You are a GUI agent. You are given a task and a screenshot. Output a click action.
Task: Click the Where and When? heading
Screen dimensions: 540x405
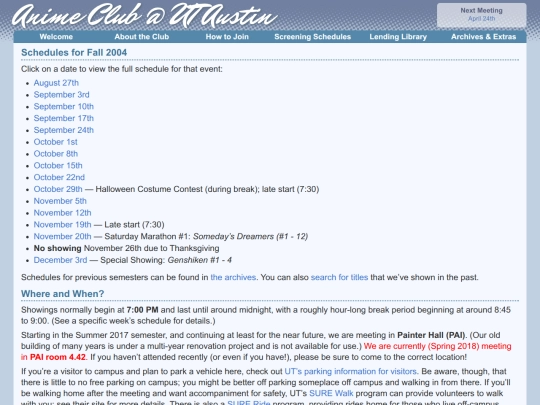(62, 294)
